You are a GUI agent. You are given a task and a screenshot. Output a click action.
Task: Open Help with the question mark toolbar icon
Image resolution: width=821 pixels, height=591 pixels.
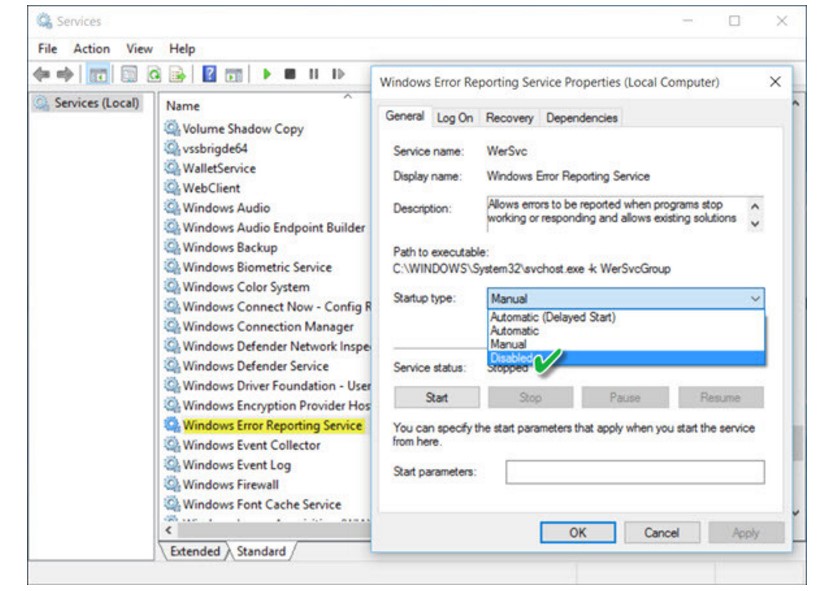209,74
